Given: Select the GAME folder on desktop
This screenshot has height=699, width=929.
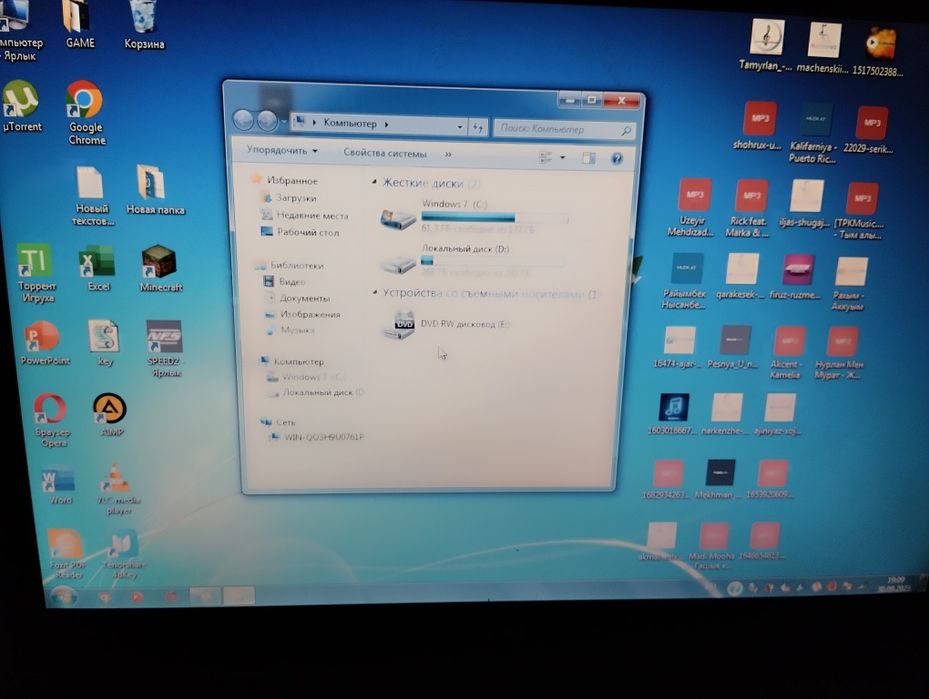Looking at the screenshot, I should pyautogui.click(x=79, y=24).
